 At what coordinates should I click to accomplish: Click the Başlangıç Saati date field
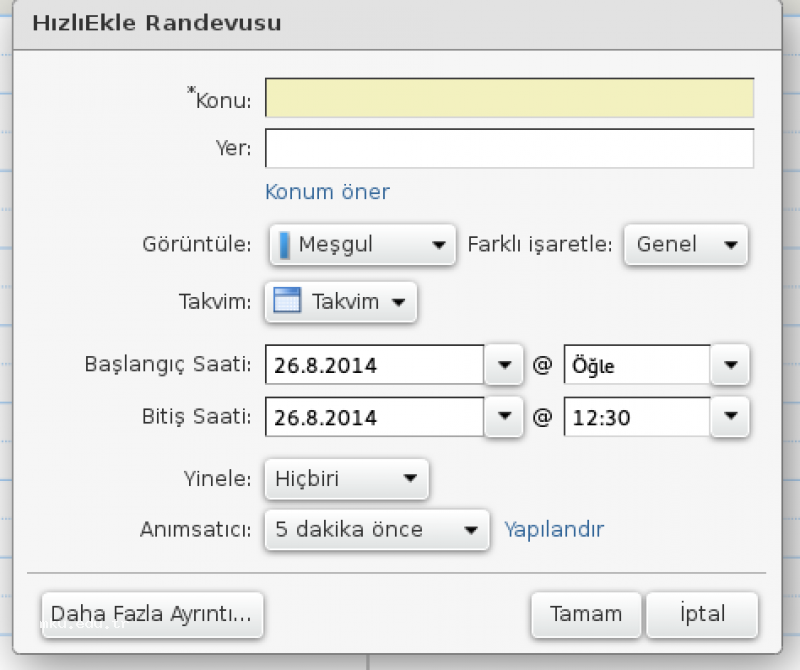[374, 364]
